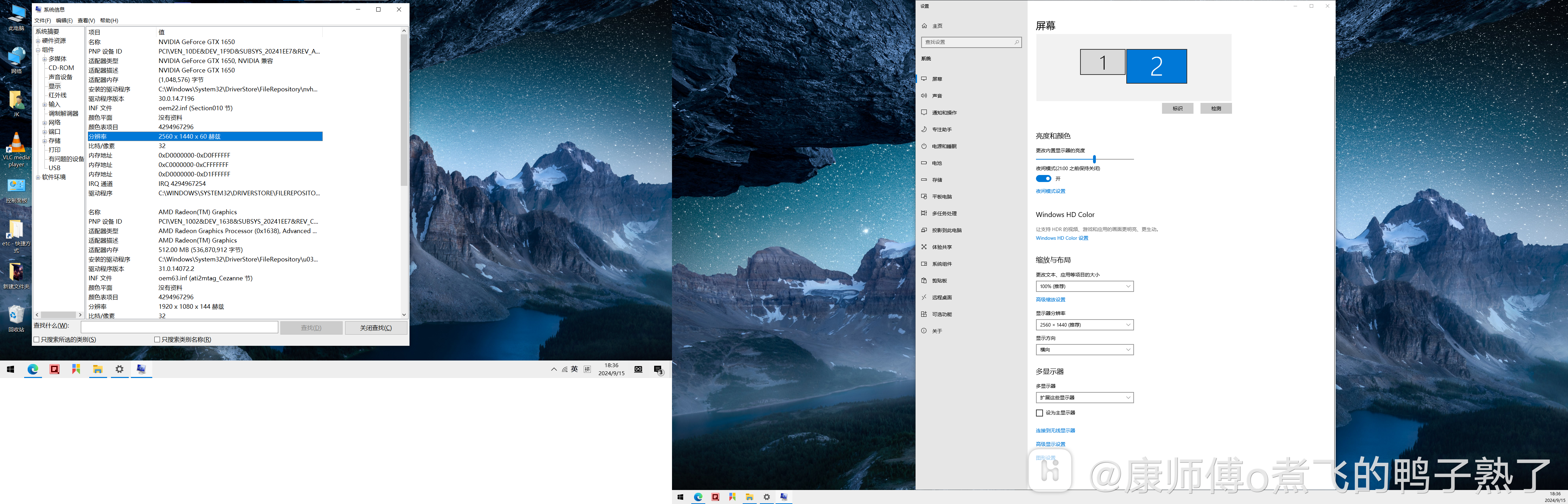
Task: Select row 1920 x 1080 x 144 赫兹
Action: 205,307
